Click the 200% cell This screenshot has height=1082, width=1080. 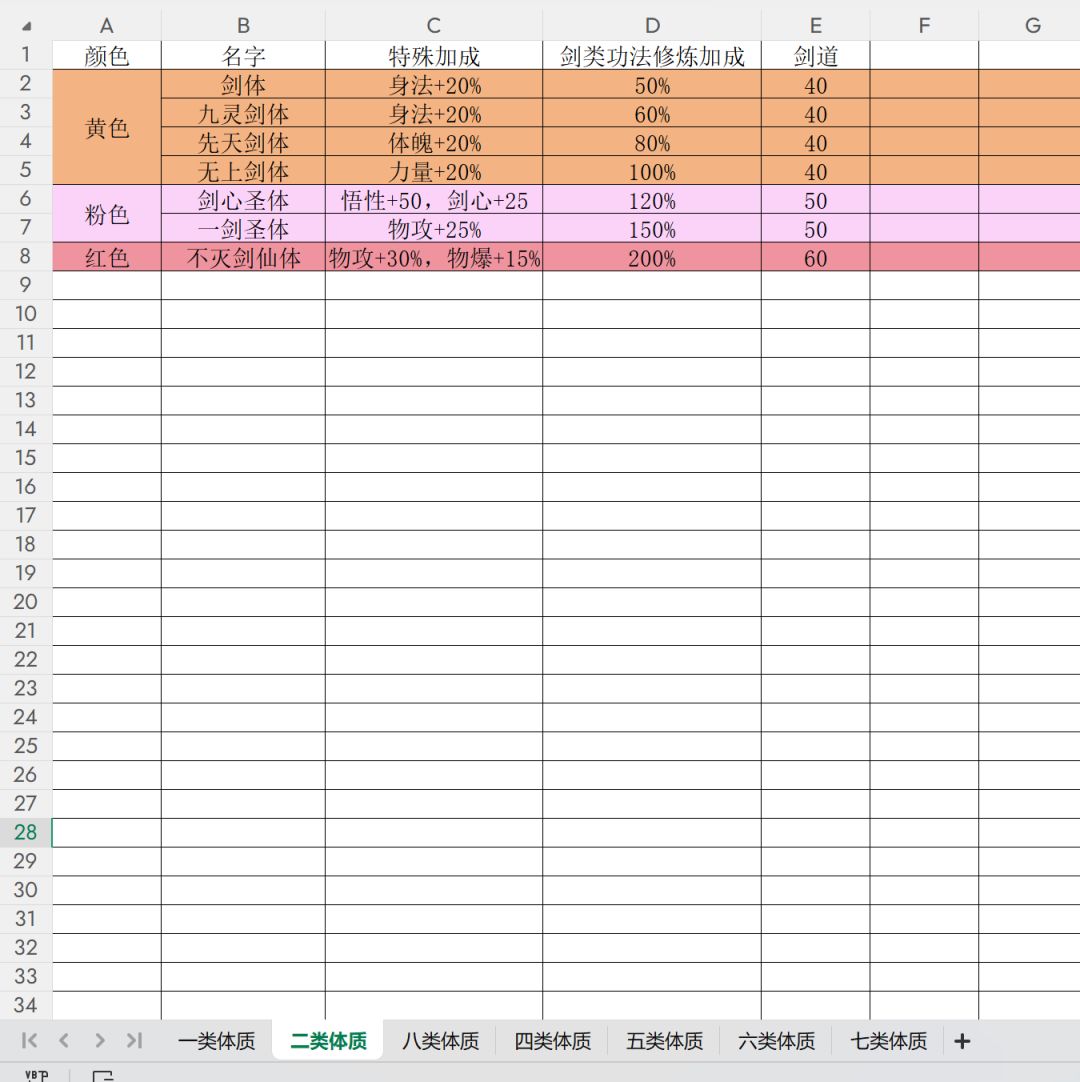[x=651, y=257]
